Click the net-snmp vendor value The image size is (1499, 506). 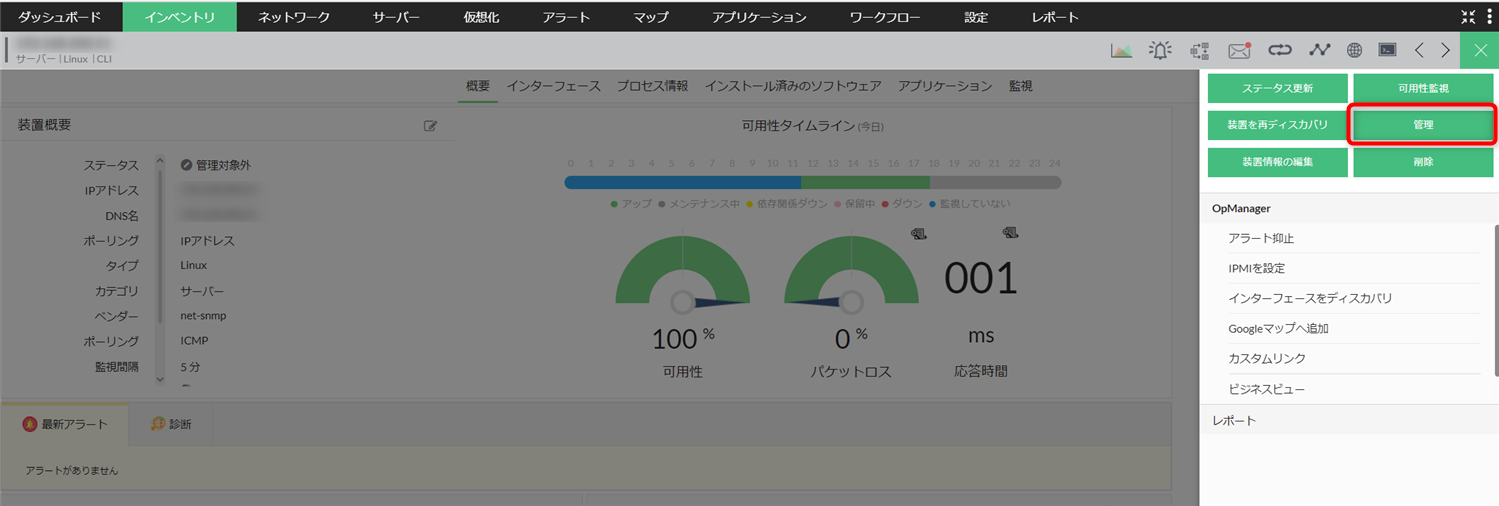tap(203, 316)
